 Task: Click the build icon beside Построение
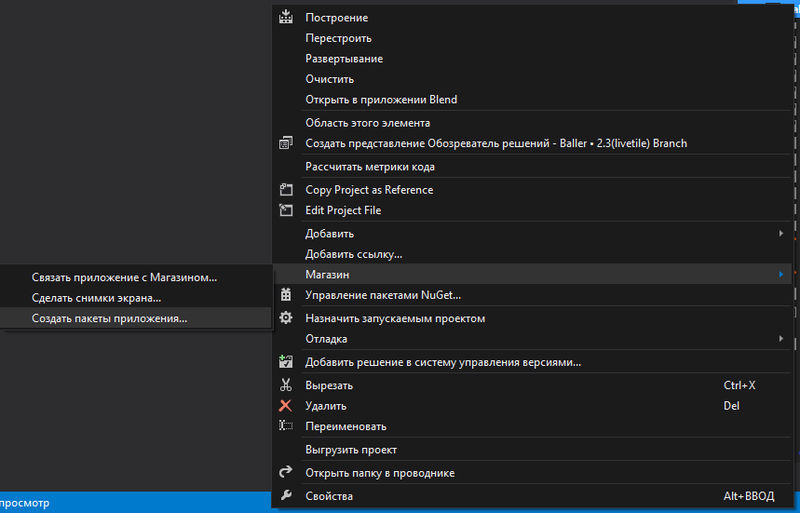(x=286, y=17)
